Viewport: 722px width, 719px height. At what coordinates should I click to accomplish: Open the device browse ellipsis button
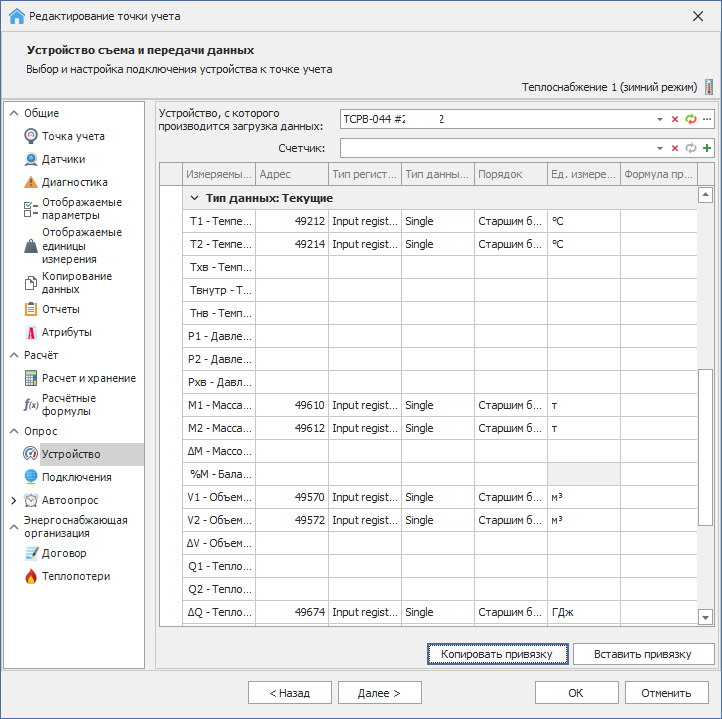(707, 119)
